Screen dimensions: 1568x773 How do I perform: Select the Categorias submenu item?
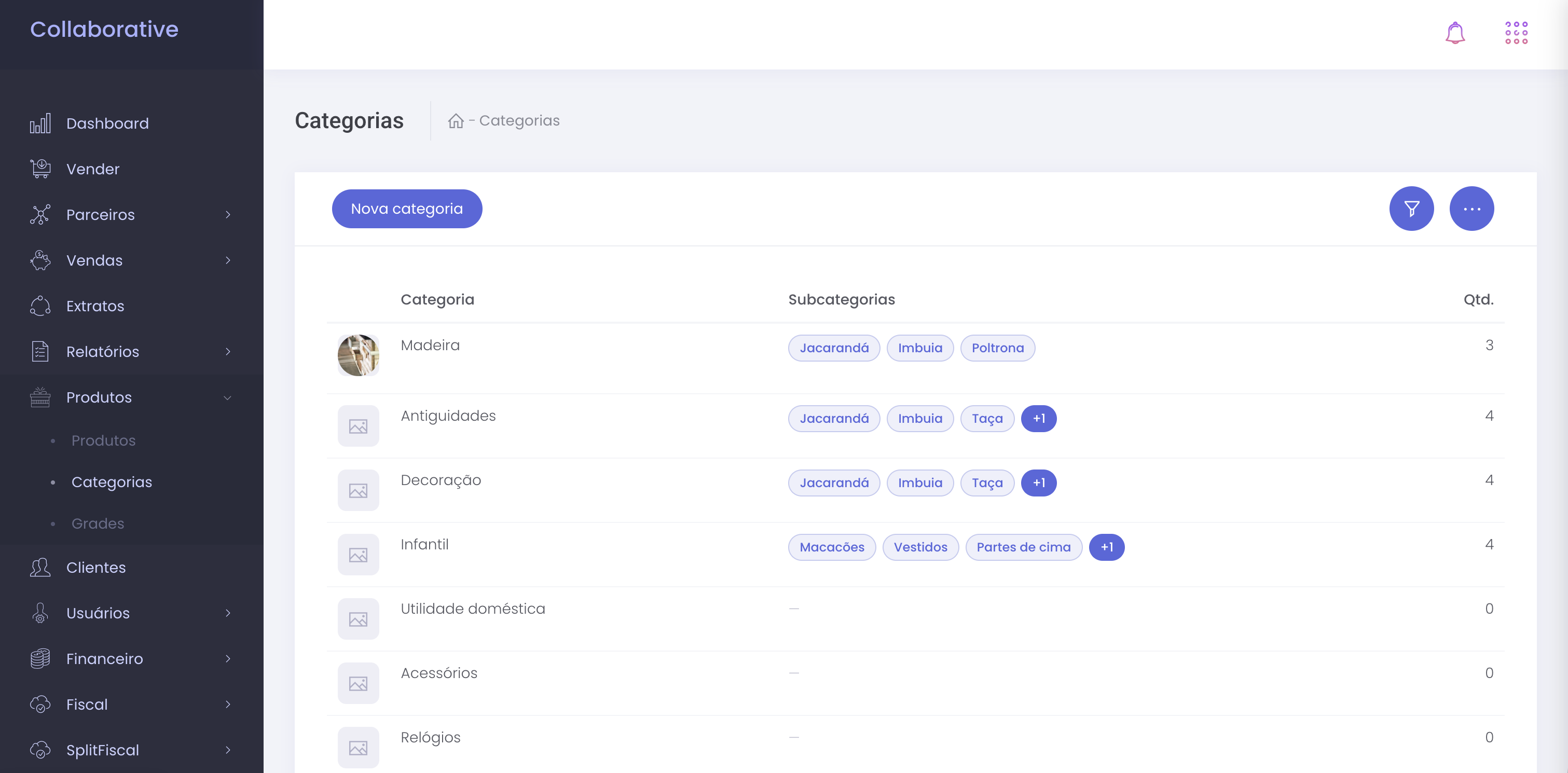(x=112, y=482)
